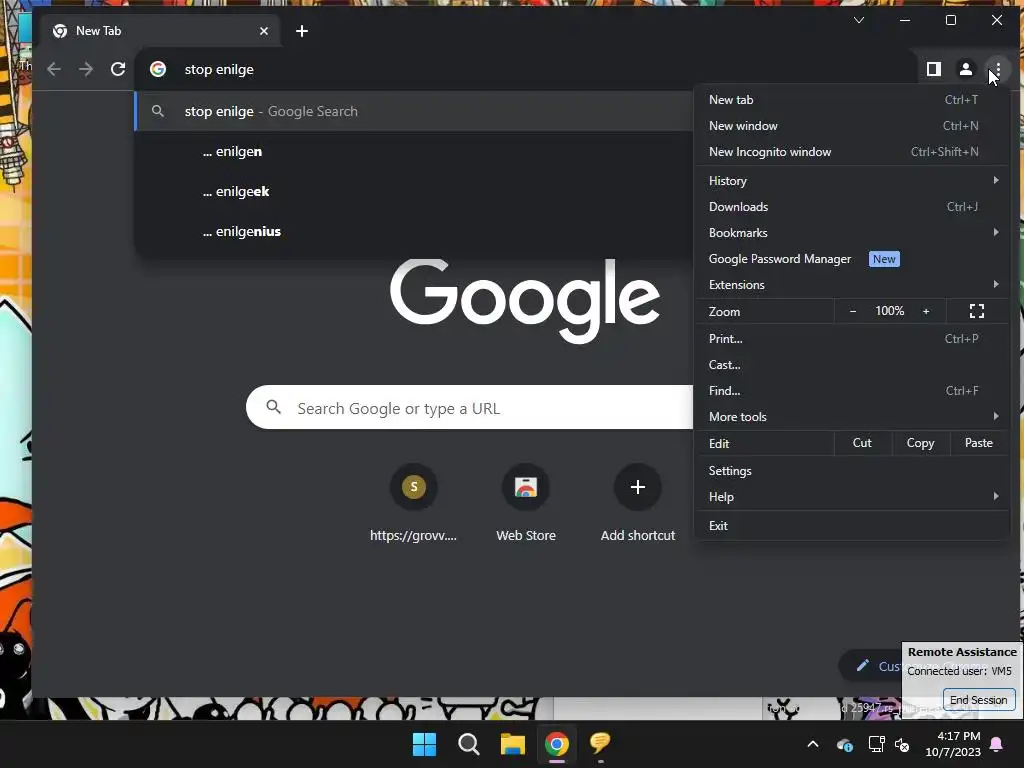Image resolution: width=1024 pixels, height=768 pixels.
Task: Open the Web Store shortcut
Action: tap(526, 503)
